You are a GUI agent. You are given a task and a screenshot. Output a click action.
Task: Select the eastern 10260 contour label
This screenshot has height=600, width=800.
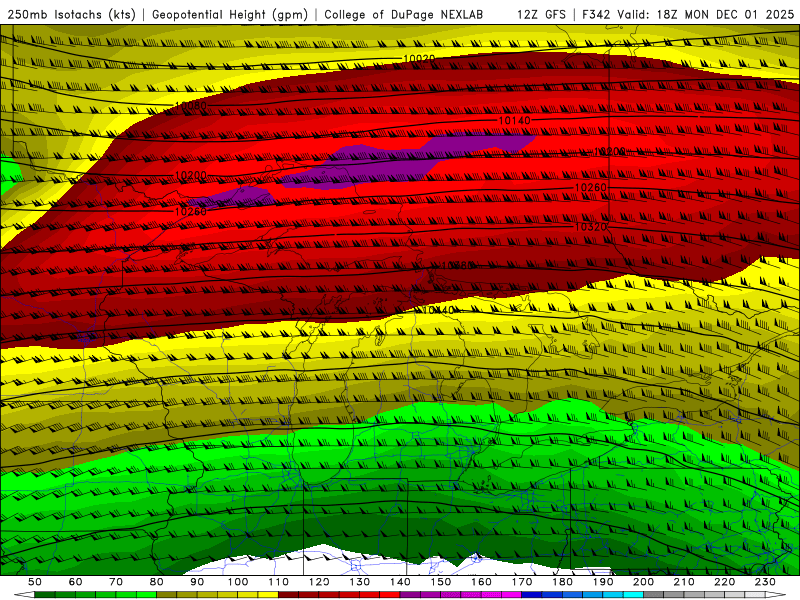(x=591, y=188)
